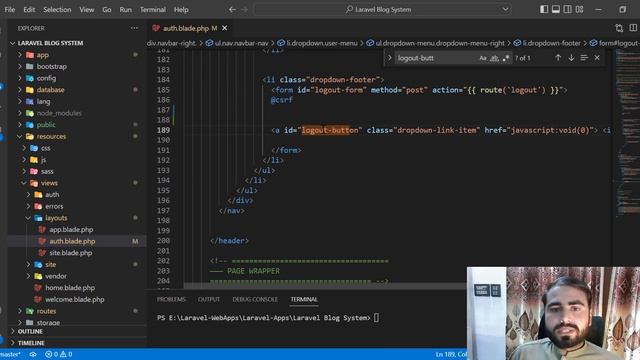Toggle primary side bar layout icon
Screen dimensions: 640x360
point(544,9)
